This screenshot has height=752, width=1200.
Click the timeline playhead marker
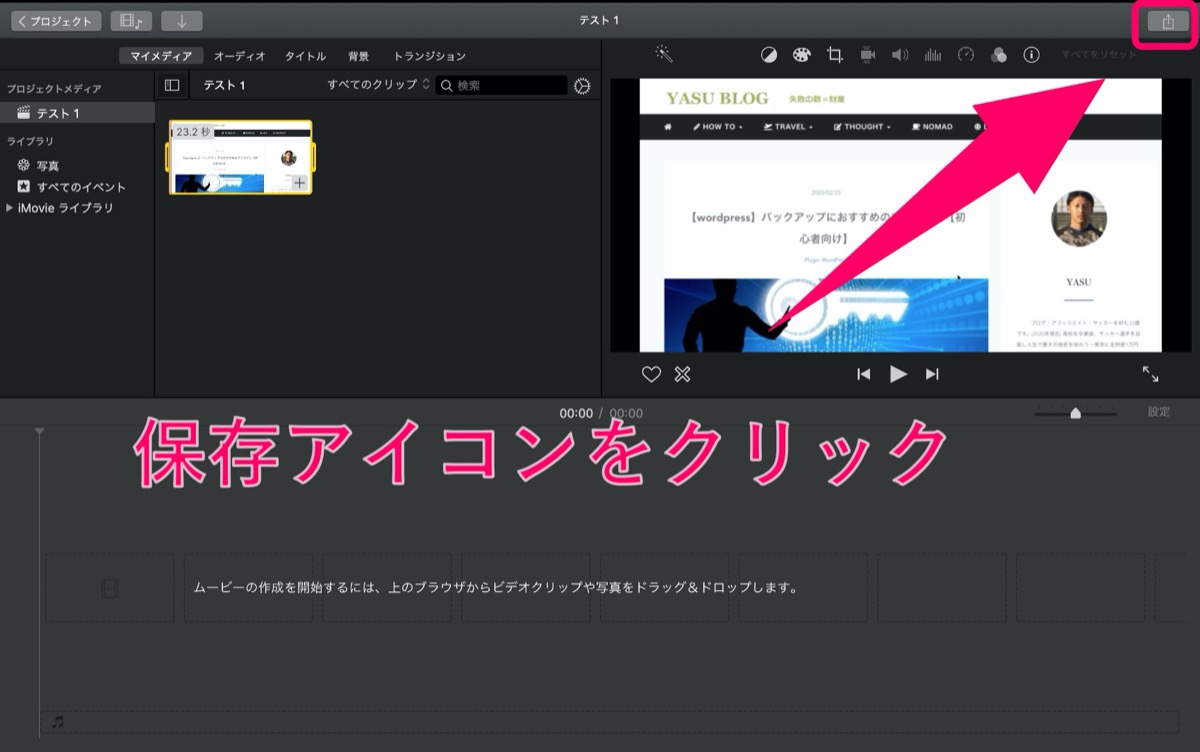(39, 431)
